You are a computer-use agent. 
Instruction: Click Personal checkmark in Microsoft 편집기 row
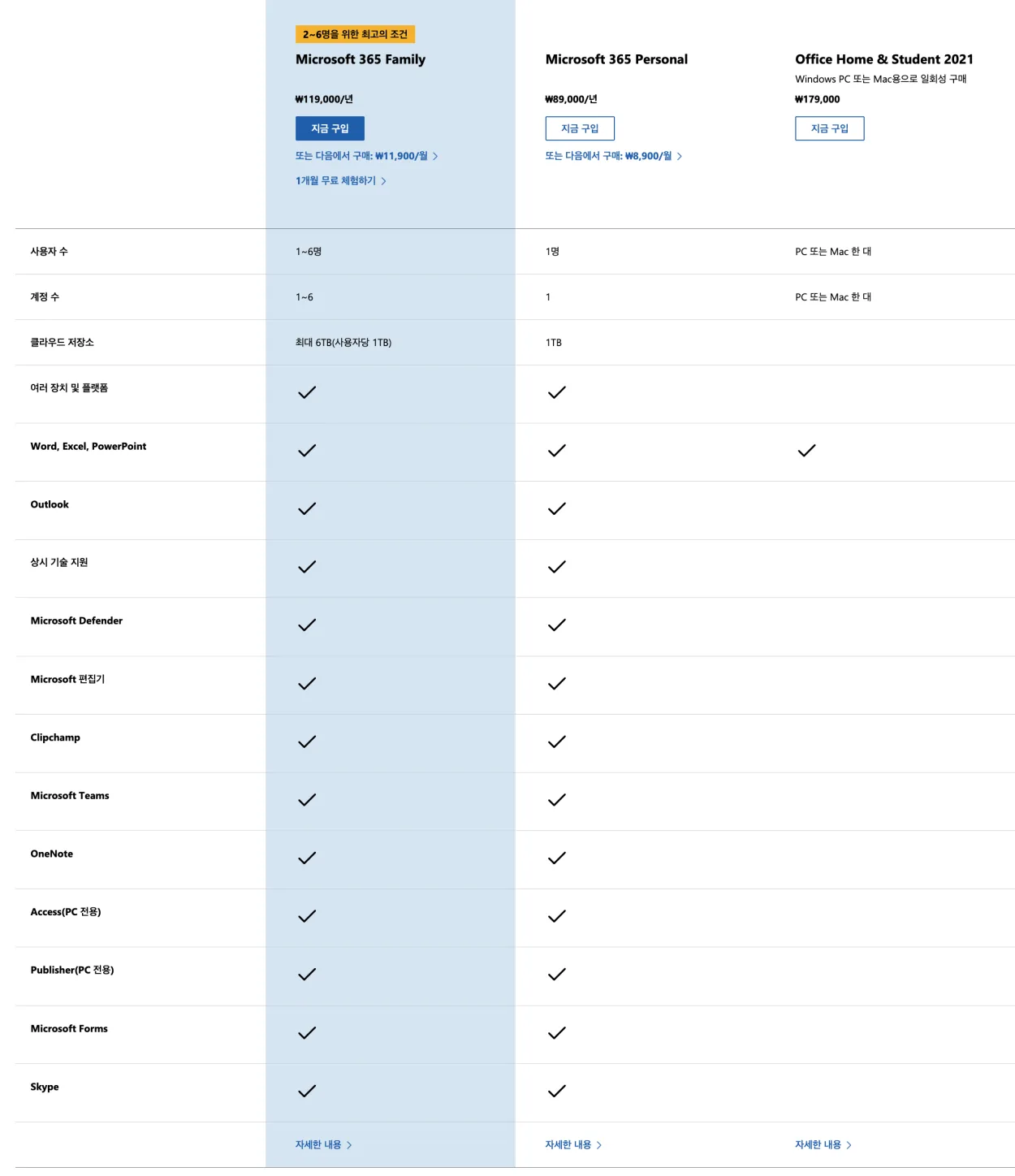coord(557,684)
